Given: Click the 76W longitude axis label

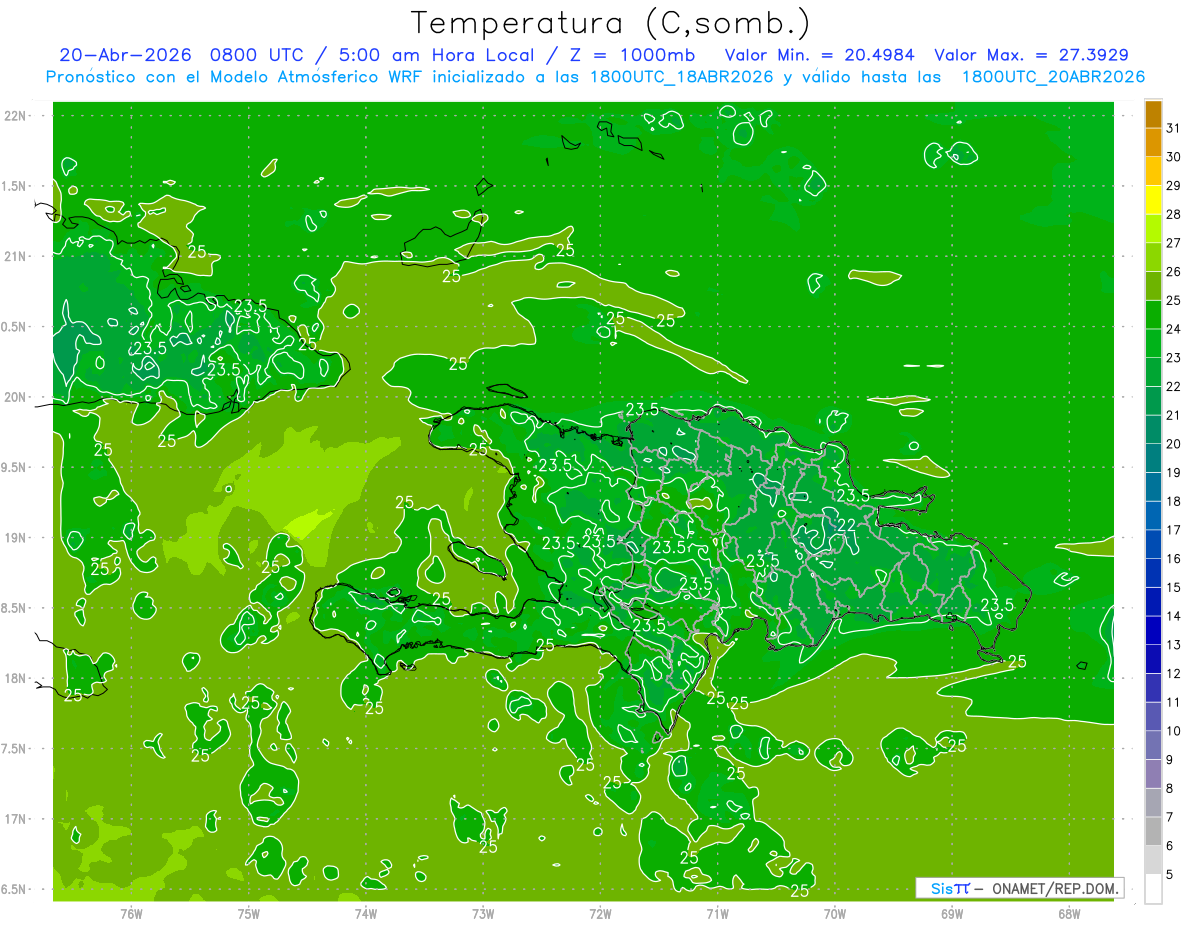Looking at the screenshot, I should point(131,913).
